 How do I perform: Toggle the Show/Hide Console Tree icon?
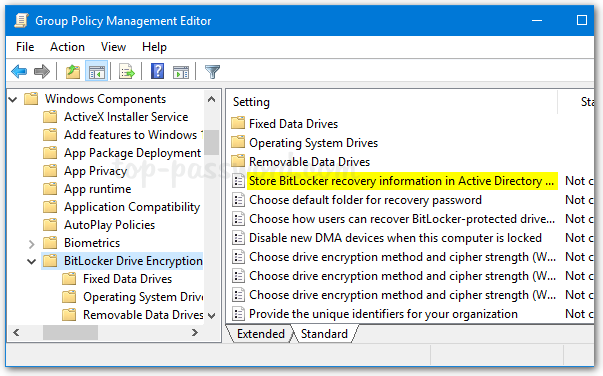pyautogui.click(x=96, y=72)
